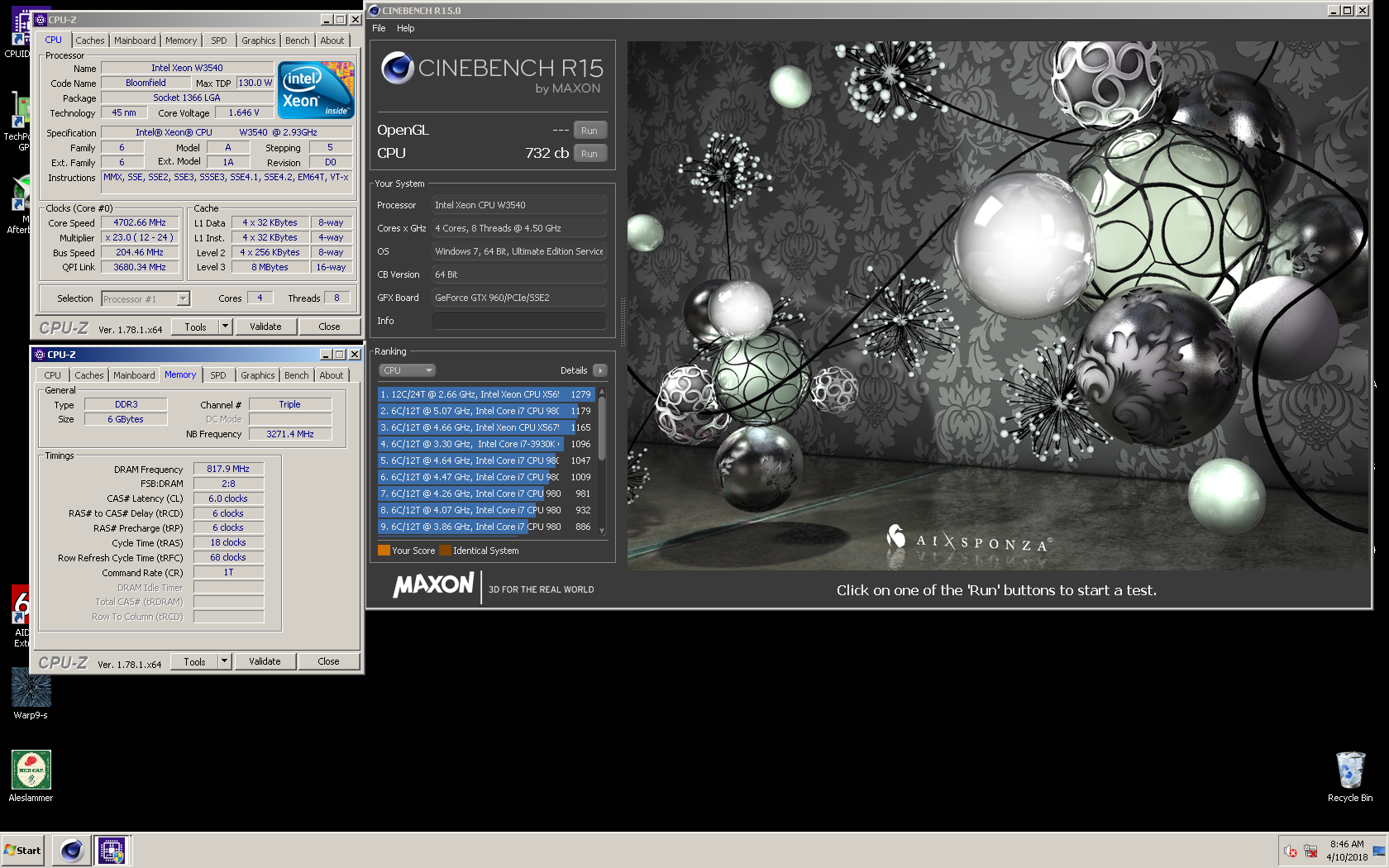Viewport: 1389px width, 868px height.
Task: Click Show Desktop tray button
Action: [x=1378, y=851]
